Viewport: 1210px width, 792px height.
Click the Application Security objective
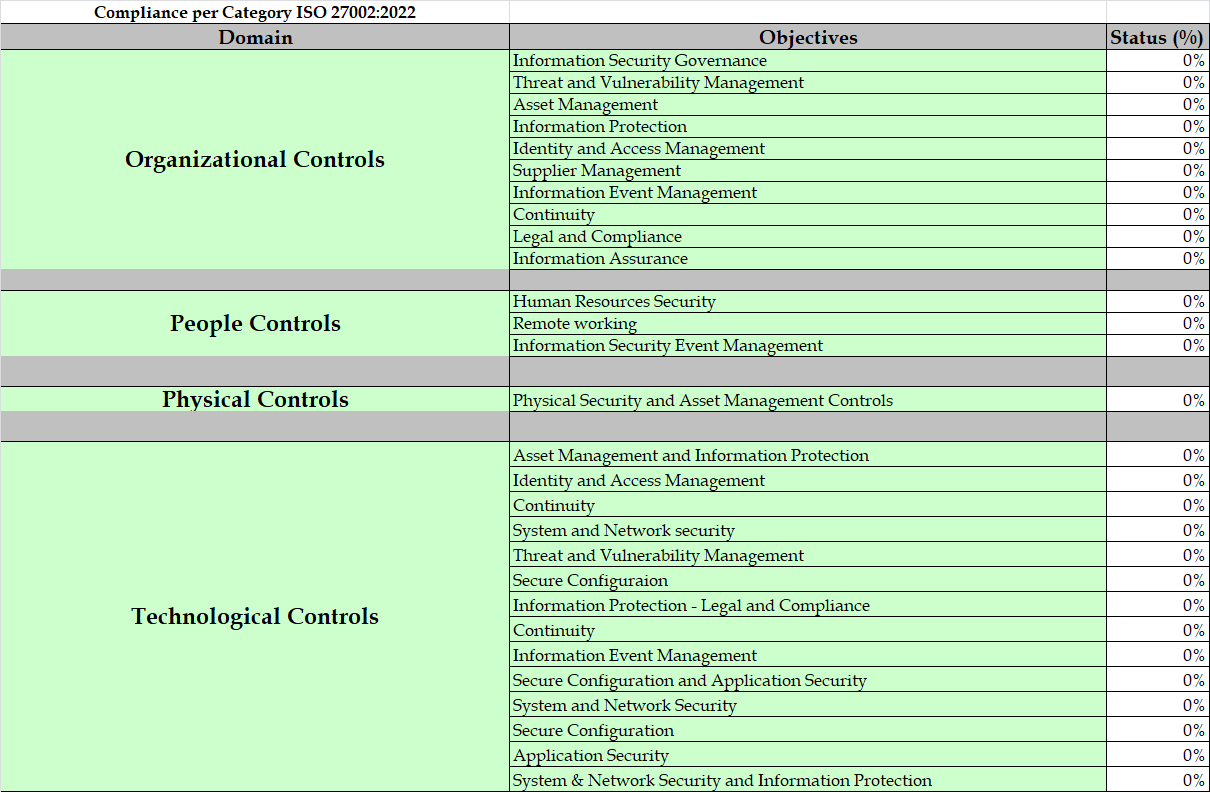[590, 755]
